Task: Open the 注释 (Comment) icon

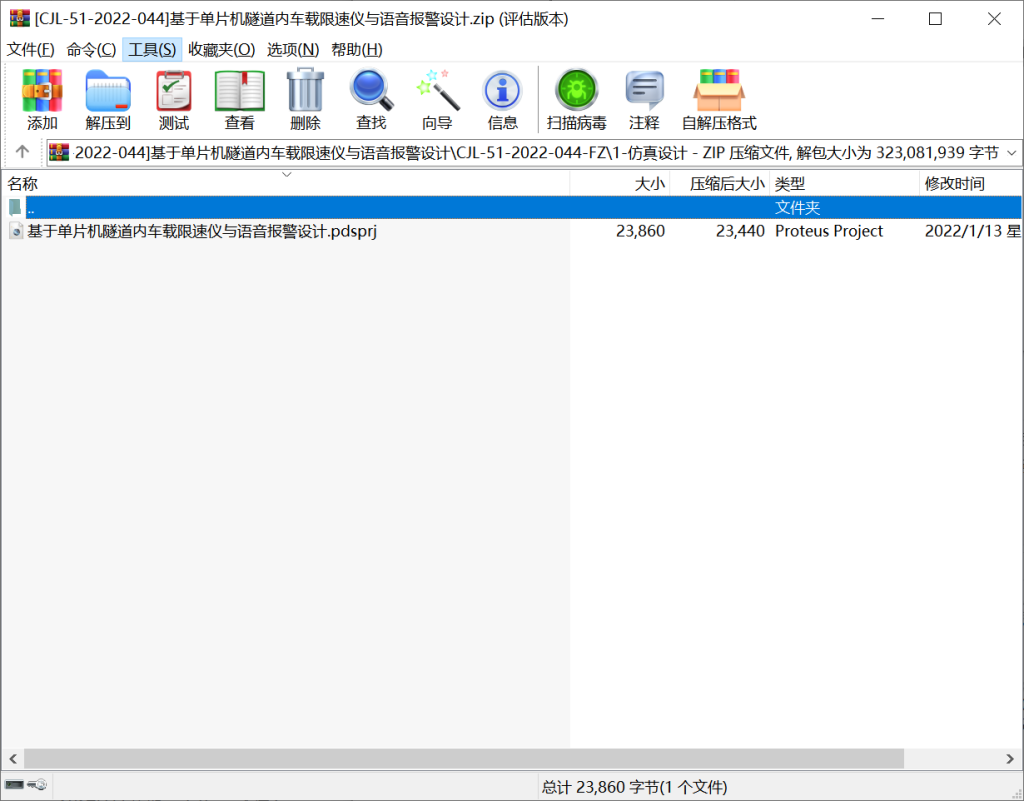Action: coord(644,91)
